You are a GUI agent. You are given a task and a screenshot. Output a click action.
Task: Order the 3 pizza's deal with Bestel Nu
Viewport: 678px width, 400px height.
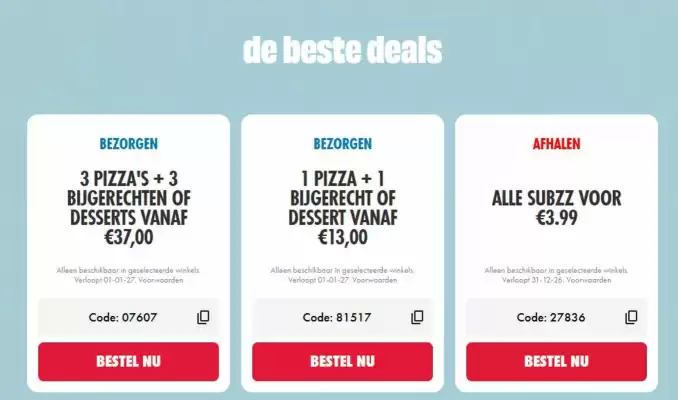[x=128, y=361]
